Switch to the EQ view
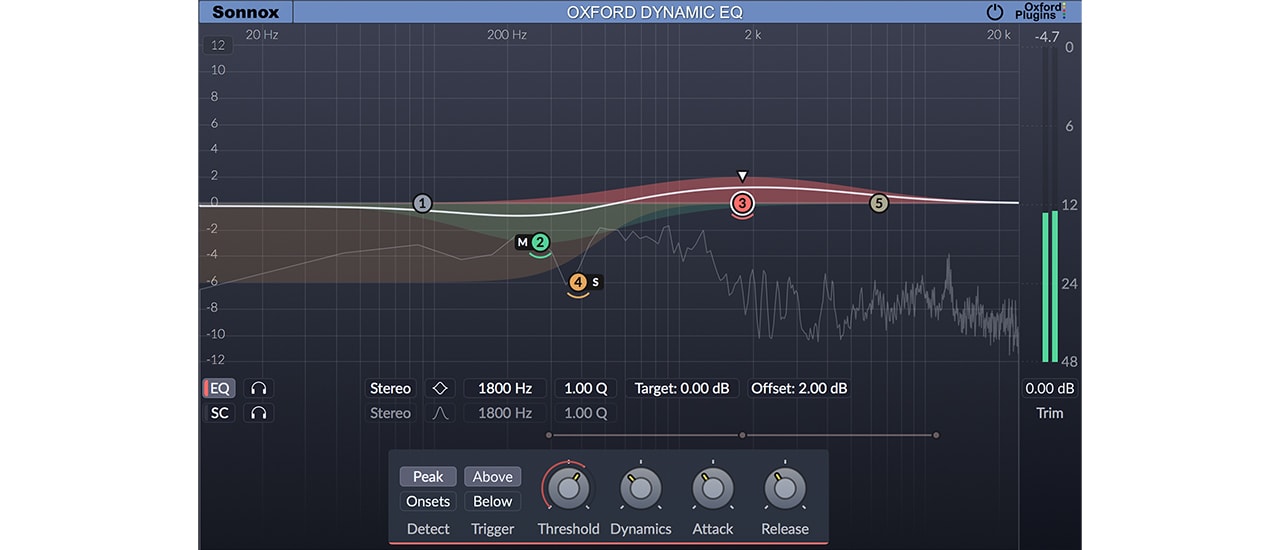 (x=219, y=388)
